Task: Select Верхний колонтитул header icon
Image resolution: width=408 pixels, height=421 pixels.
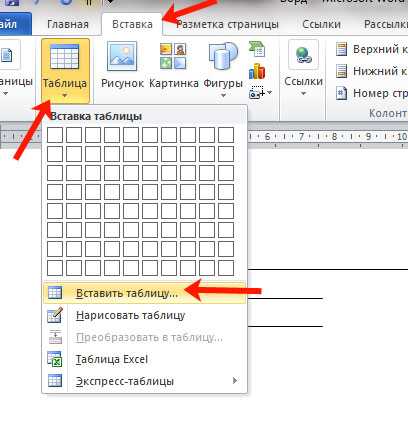Action: pos(341,49)
